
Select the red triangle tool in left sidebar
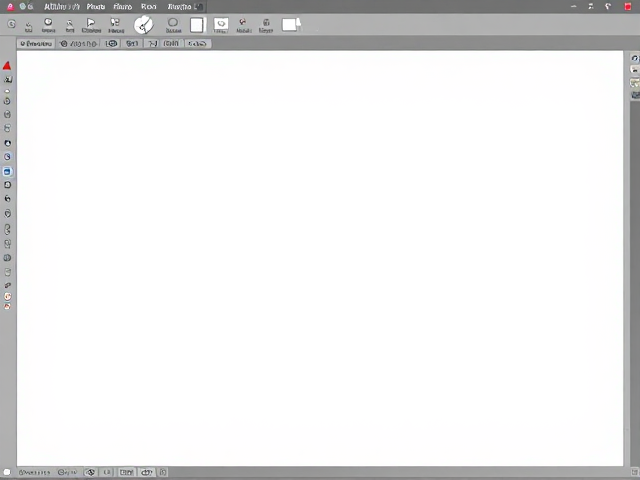click(7, 66)
